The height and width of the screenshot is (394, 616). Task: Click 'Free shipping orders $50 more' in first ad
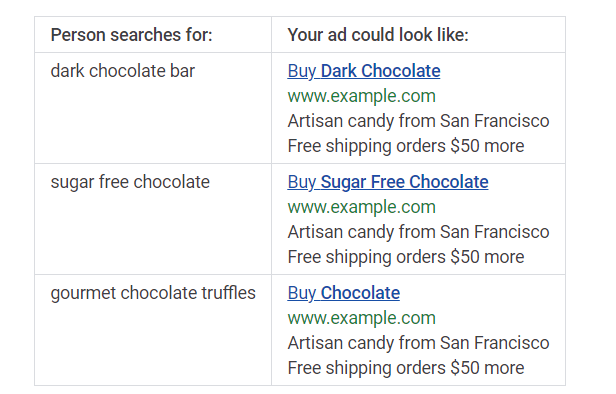406,146
